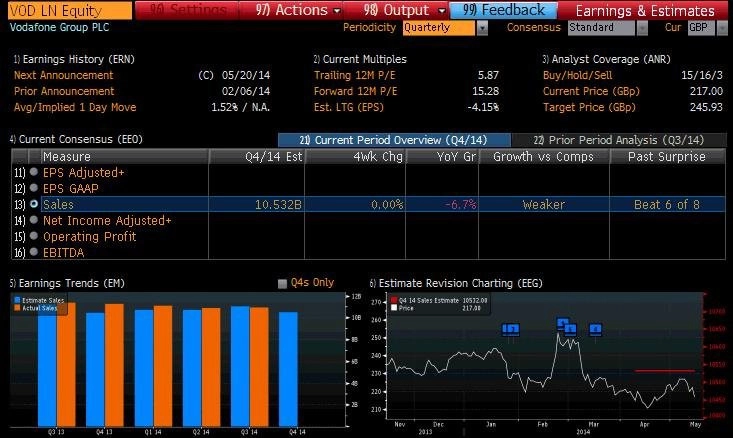
Task: Click the Current Price value 217.00
Action: (706, 91)
